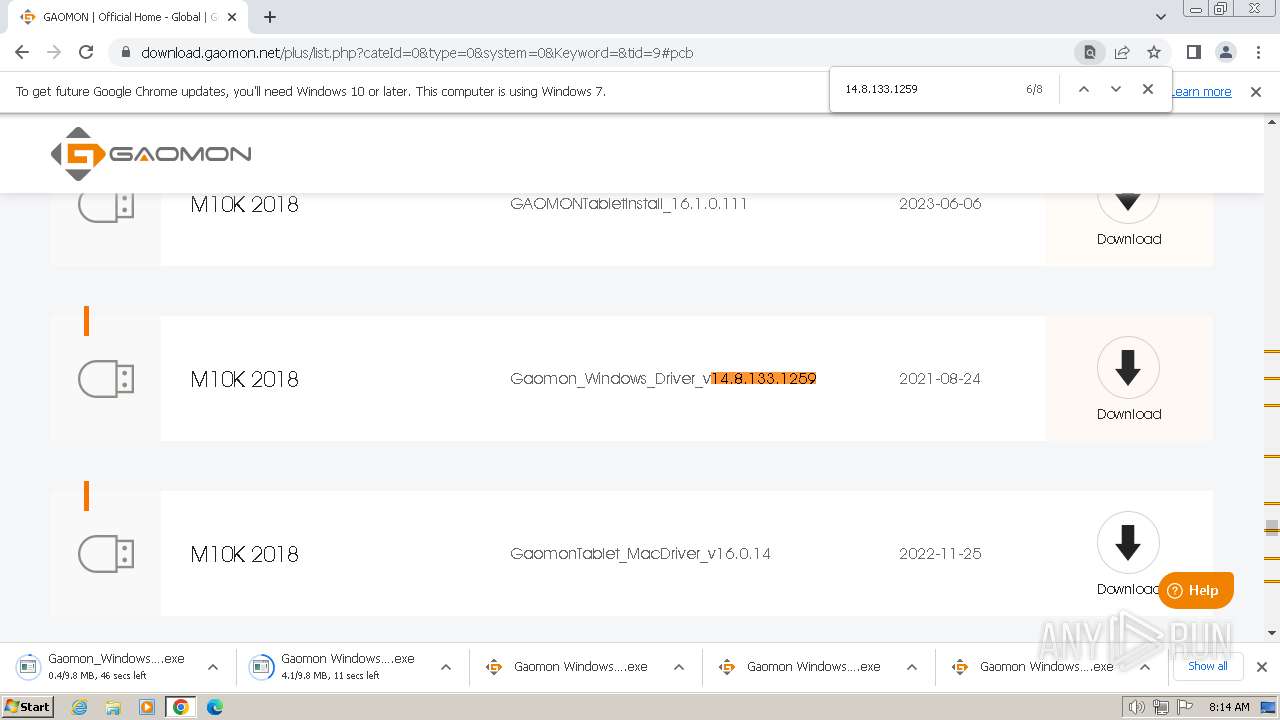Image resolution: width=1280 pixels, height=720 pixels.
Task: Toggle the browser side panel
Action: (1193, 52)
